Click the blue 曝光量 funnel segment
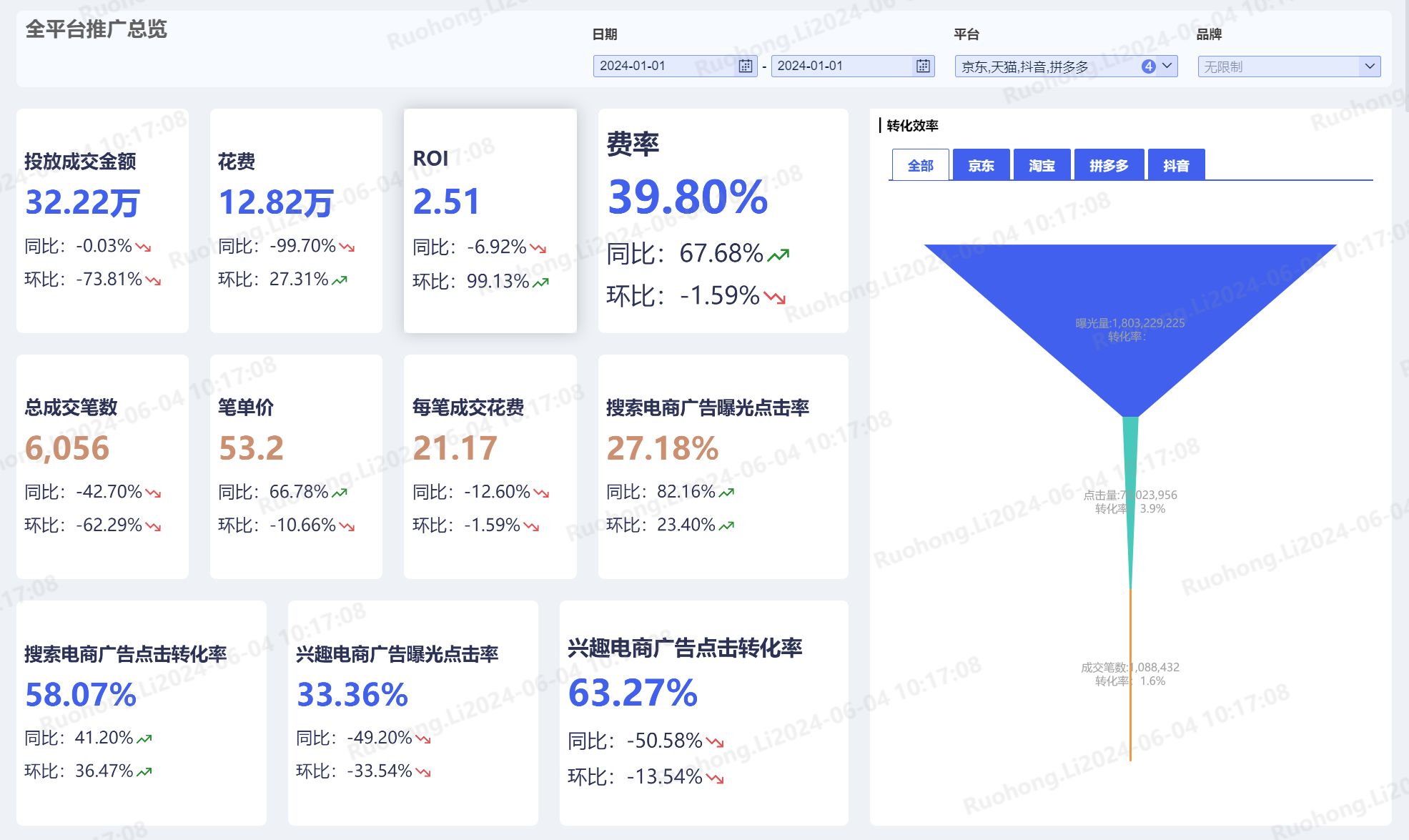This screenshot has width=1409, height=840. coord(1129,293)
